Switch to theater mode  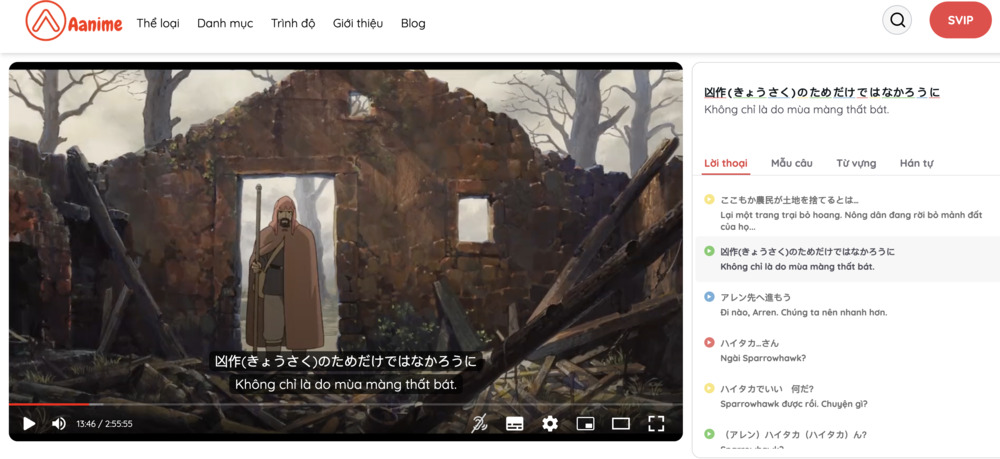click(621, 423)
